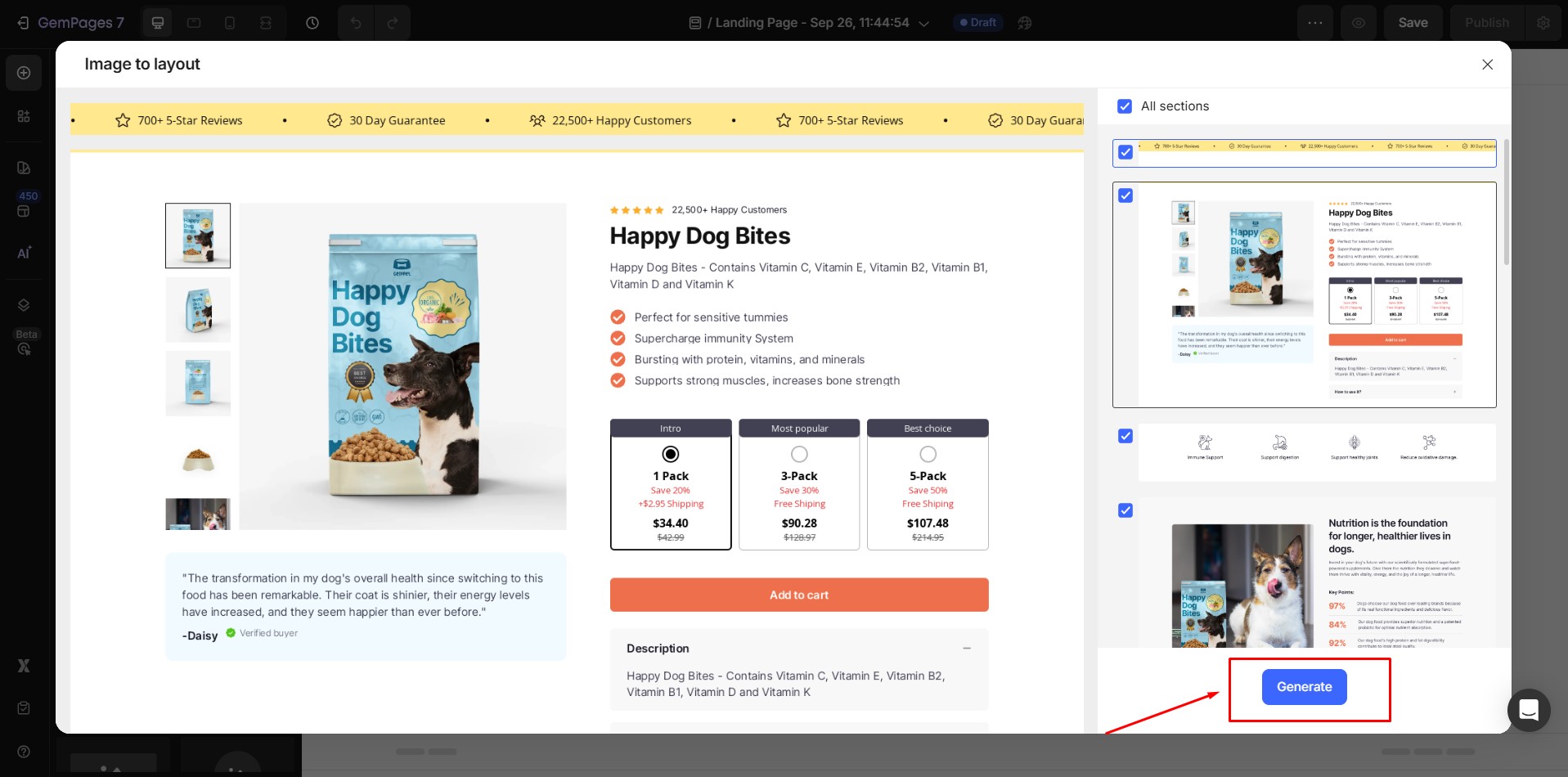This screenshot has height=777, width=1568.
Task: Open the page title dropdown in top bar
Action: pos(923,23)
